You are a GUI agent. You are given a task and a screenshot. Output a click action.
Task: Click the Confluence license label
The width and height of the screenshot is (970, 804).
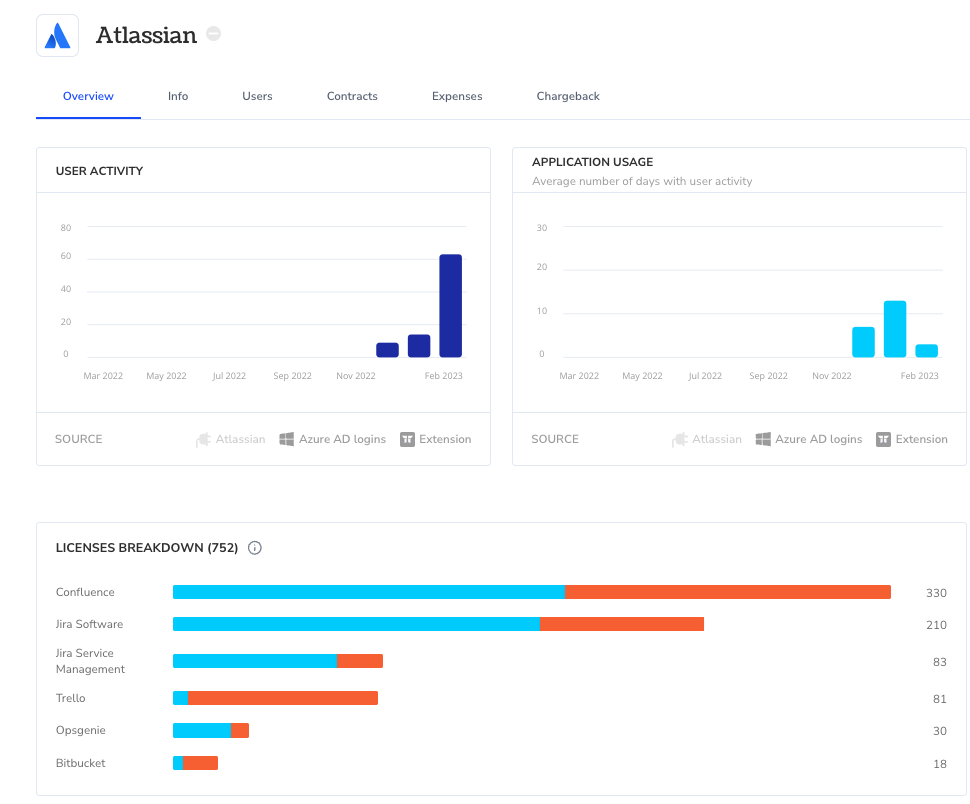coord(85,592)
